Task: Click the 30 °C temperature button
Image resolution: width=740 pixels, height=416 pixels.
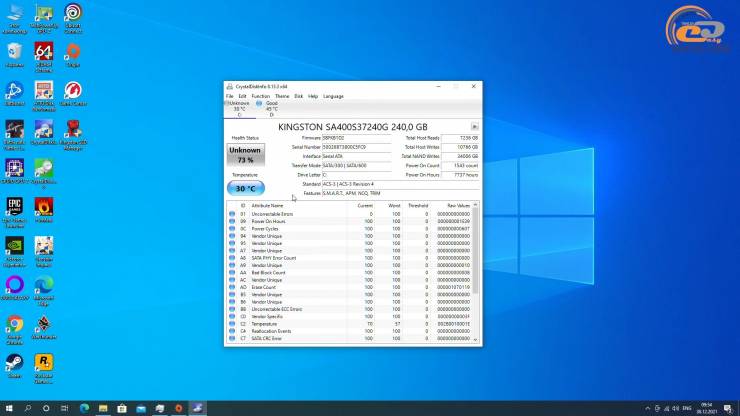Action: (246, 188)
